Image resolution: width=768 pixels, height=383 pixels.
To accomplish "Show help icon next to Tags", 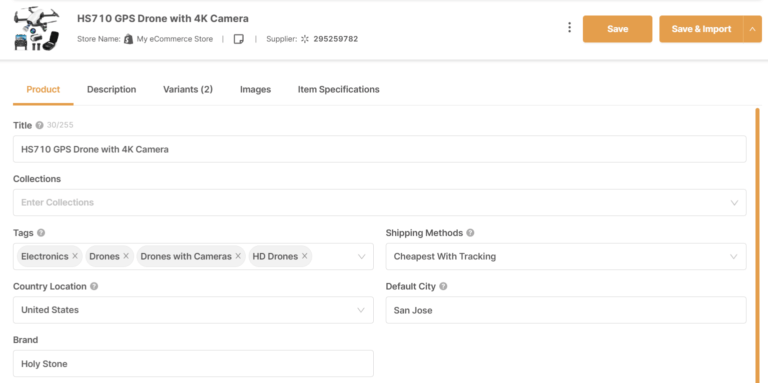I will point(41,233).
